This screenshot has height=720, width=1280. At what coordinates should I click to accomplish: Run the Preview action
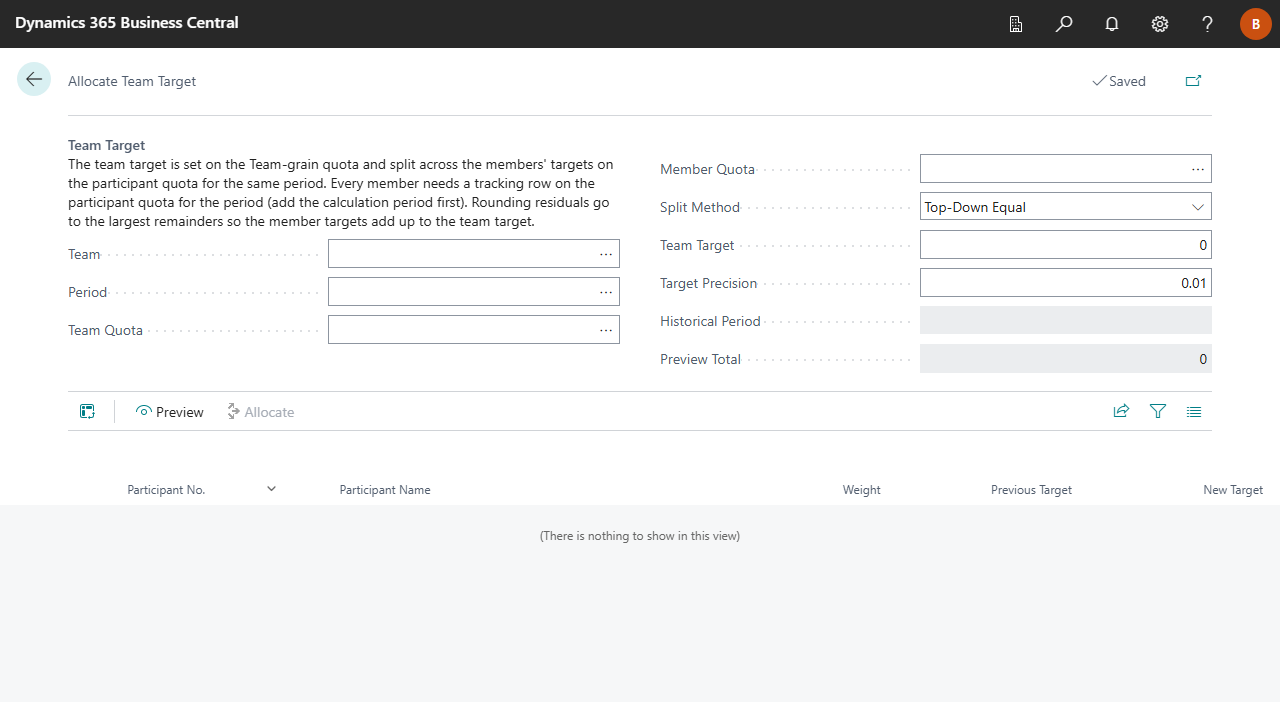(170, 412)
